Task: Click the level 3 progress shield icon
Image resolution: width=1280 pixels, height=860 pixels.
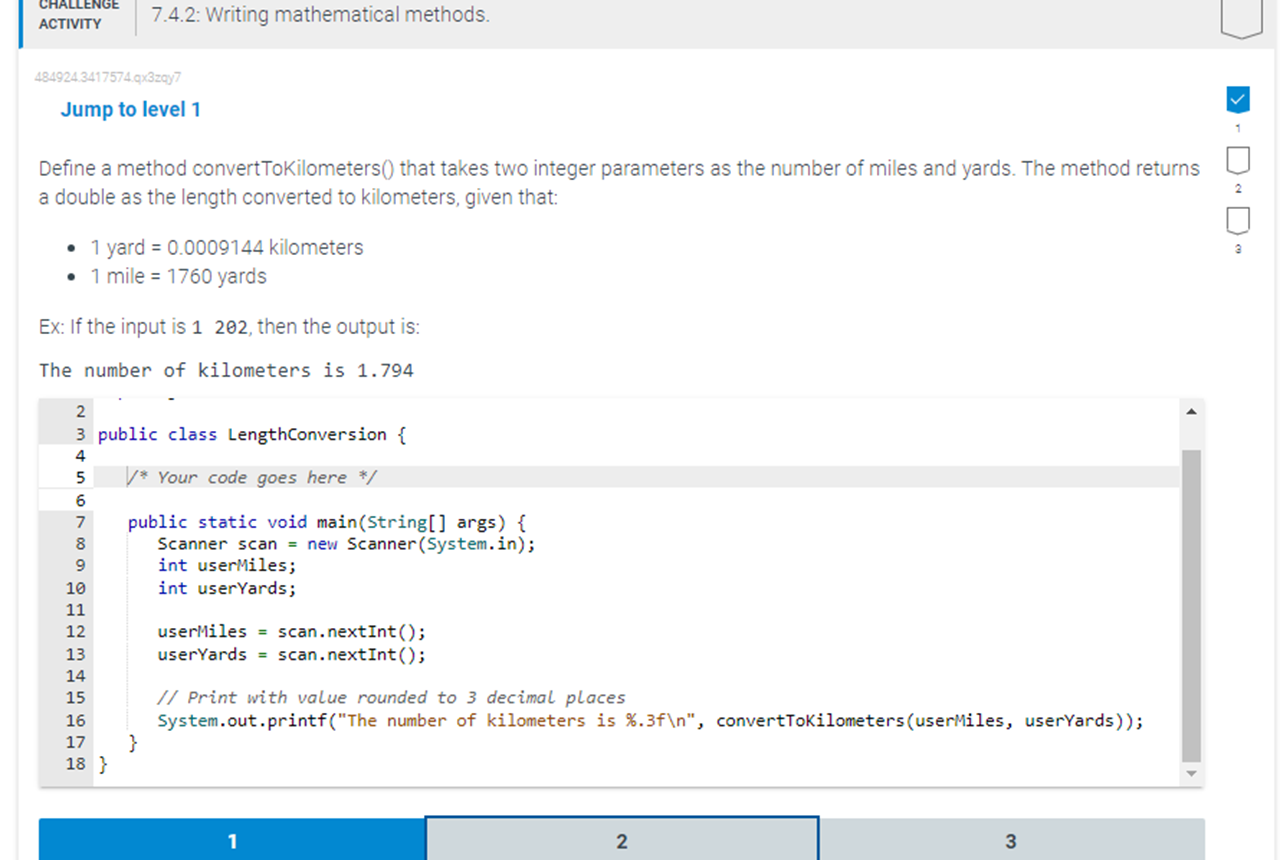Action: [1238, 220]
